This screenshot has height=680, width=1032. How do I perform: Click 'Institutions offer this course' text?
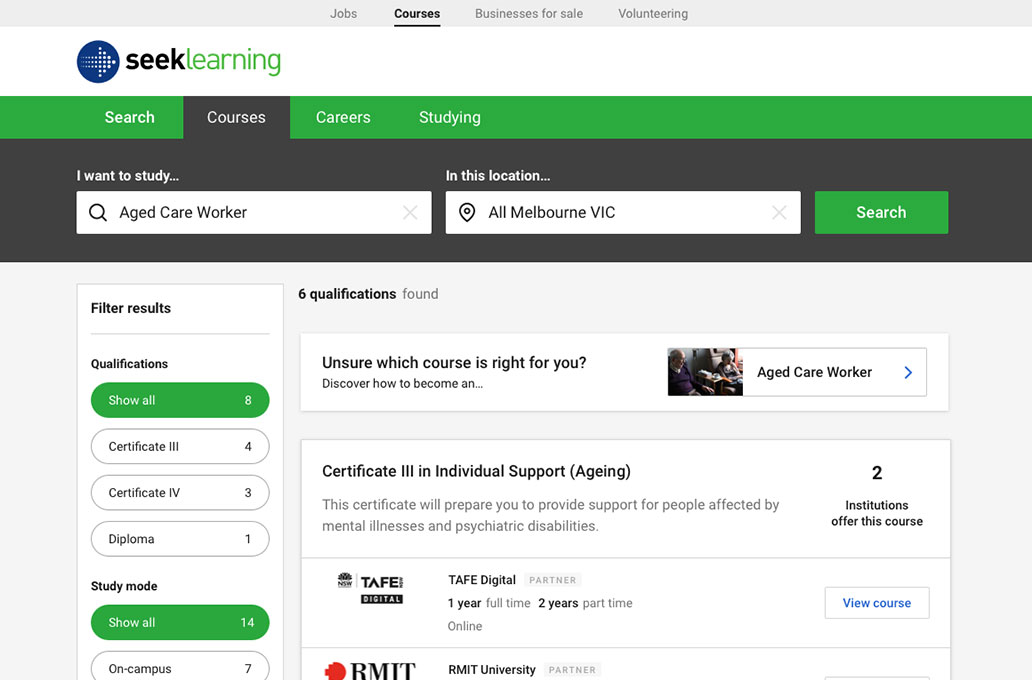[x=877, y=513]
